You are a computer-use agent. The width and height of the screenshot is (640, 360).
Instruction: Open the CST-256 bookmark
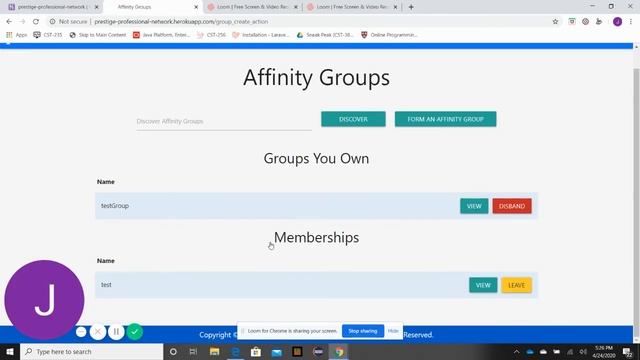[x=211, y=35]
